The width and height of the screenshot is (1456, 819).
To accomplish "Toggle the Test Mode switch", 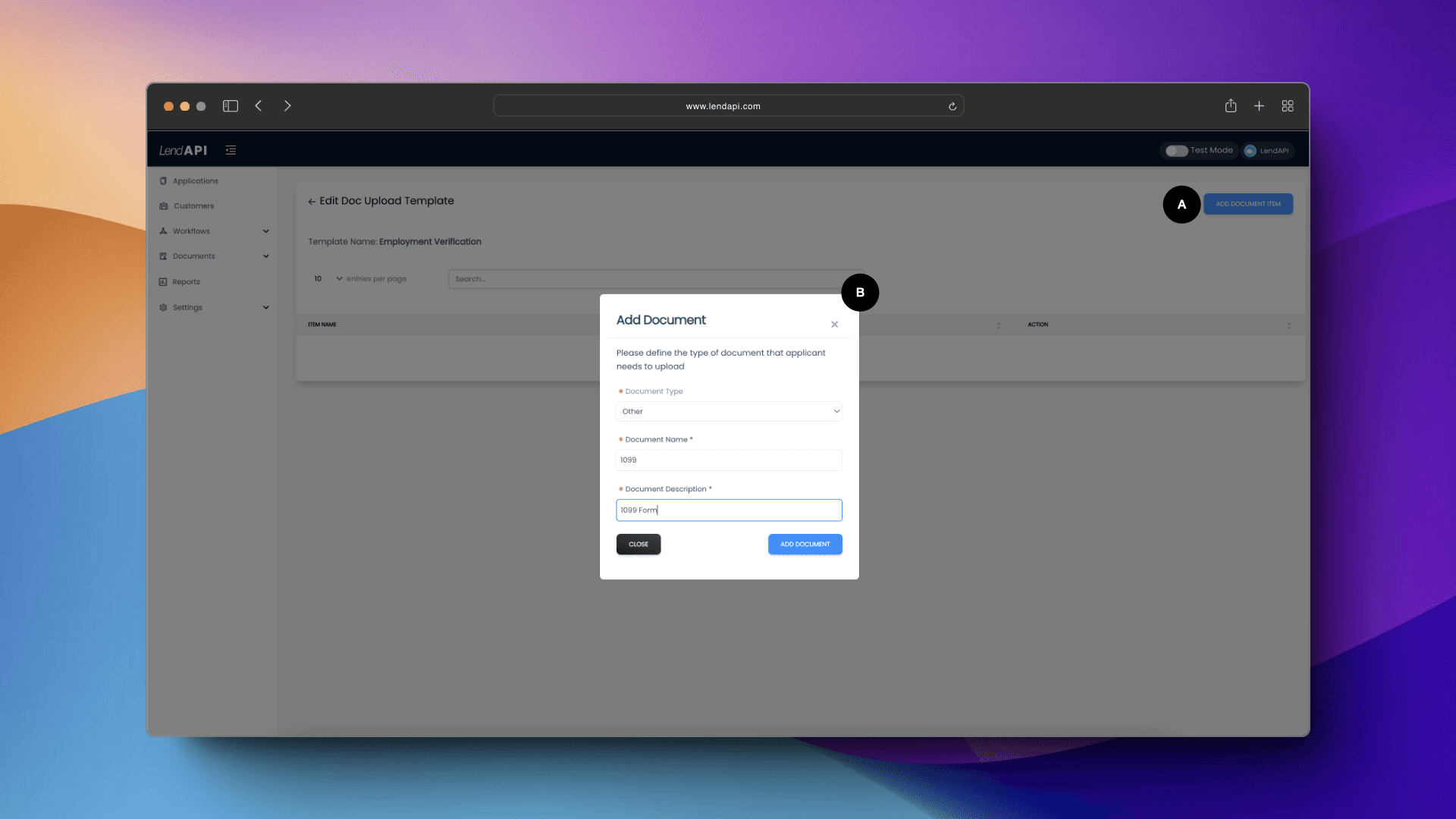I will tap(1175, 150).
